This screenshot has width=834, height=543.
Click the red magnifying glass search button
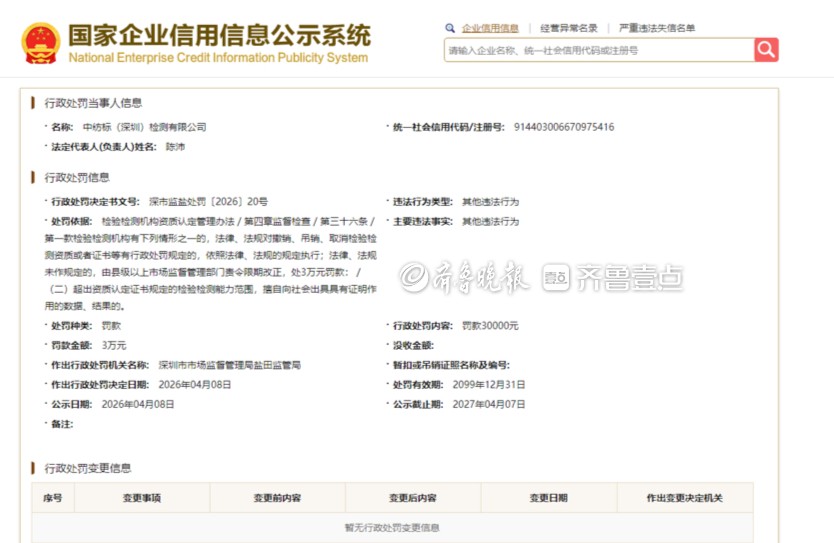coord(766,50)
